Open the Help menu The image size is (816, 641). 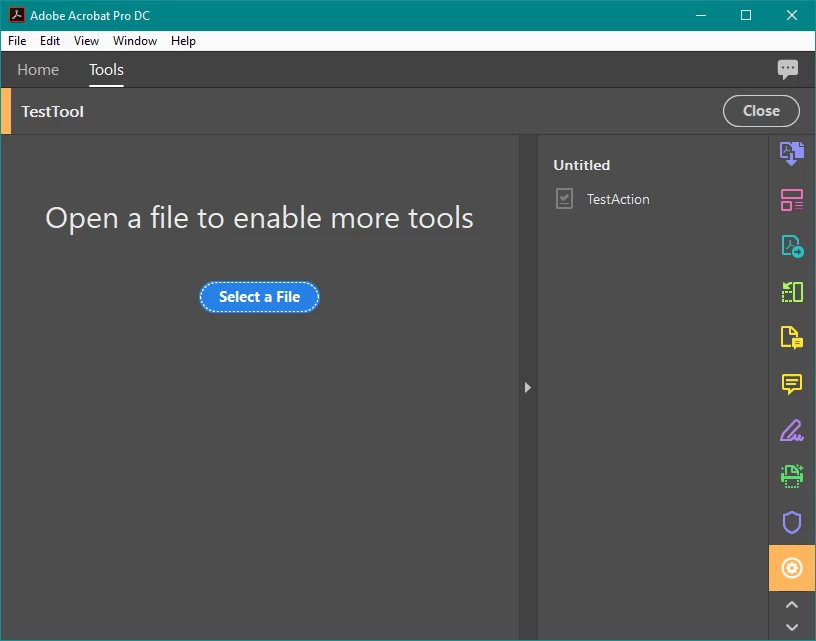tap(183, 41)
